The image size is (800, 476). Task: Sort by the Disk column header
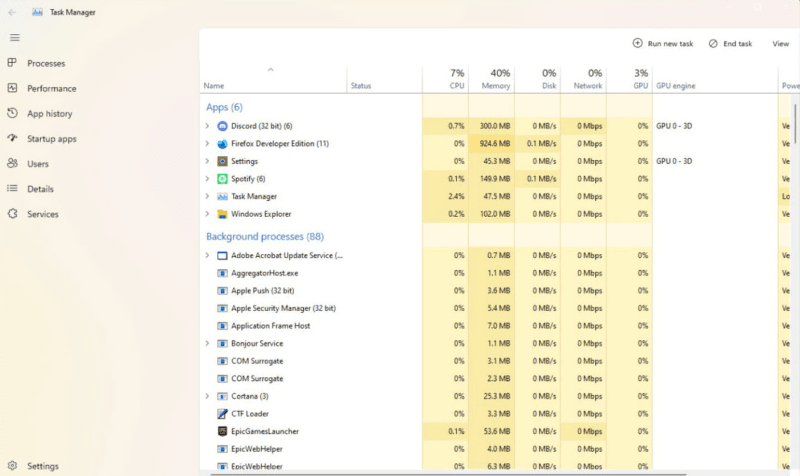[537, 79]
